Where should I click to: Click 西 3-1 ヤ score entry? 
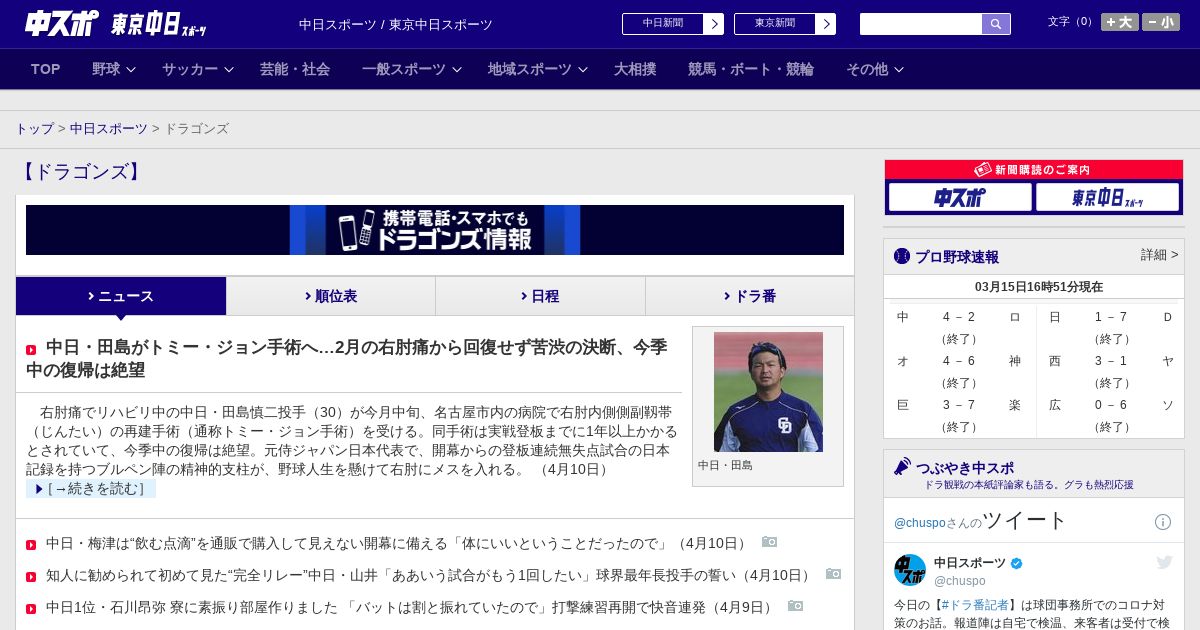click(1111, 371)
